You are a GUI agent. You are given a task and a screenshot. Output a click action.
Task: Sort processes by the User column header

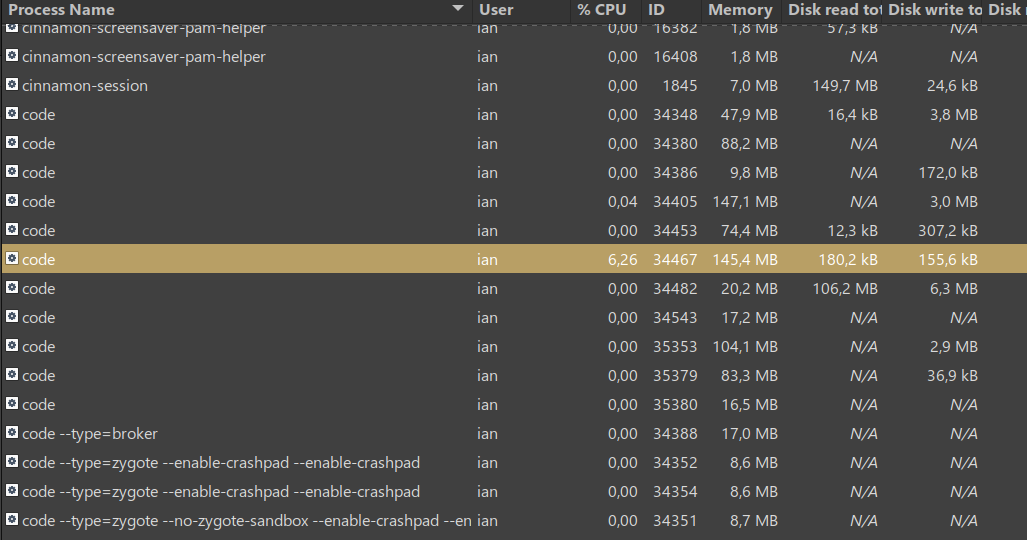pos(521,10)
